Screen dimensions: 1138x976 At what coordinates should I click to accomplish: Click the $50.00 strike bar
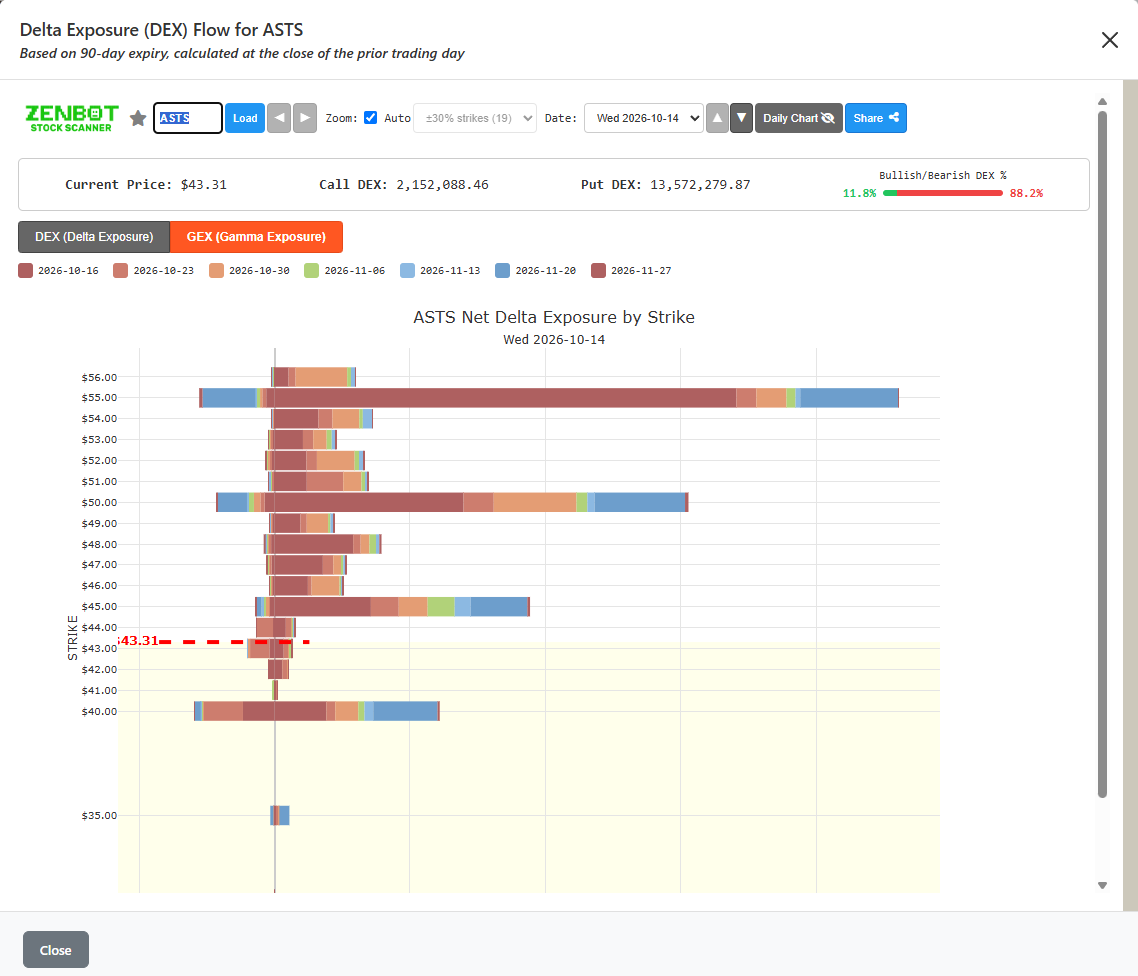[x=452, y=502]
